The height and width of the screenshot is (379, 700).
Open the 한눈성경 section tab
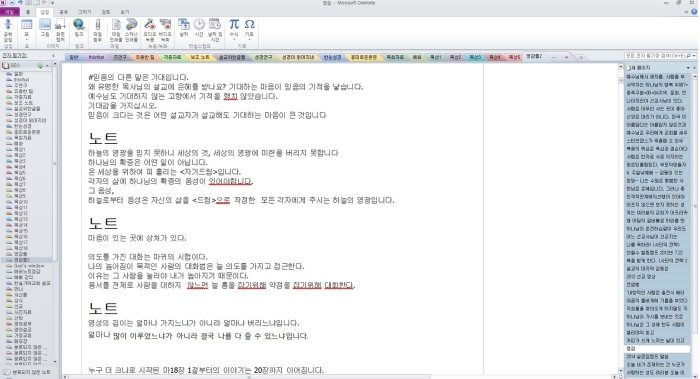(x=332, y=57)
